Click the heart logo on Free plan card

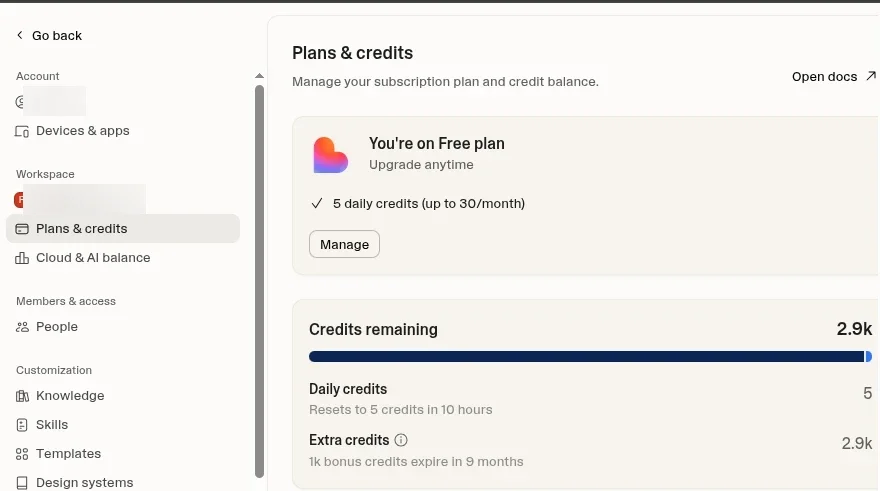point(331,155)
